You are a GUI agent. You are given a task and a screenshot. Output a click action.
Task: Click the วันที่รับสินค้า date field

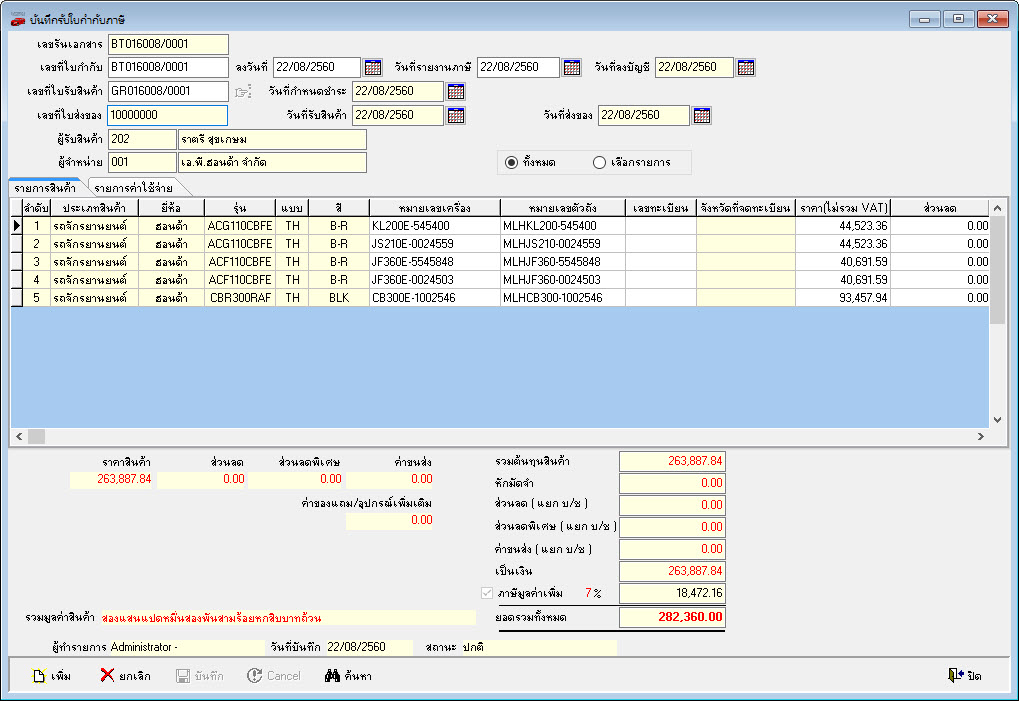click(398, 115)
